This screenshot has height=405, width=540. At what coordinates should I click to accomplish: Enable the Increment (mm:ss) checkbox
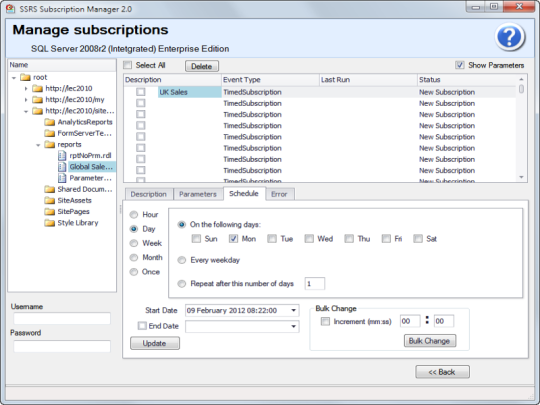click(325, 321)
